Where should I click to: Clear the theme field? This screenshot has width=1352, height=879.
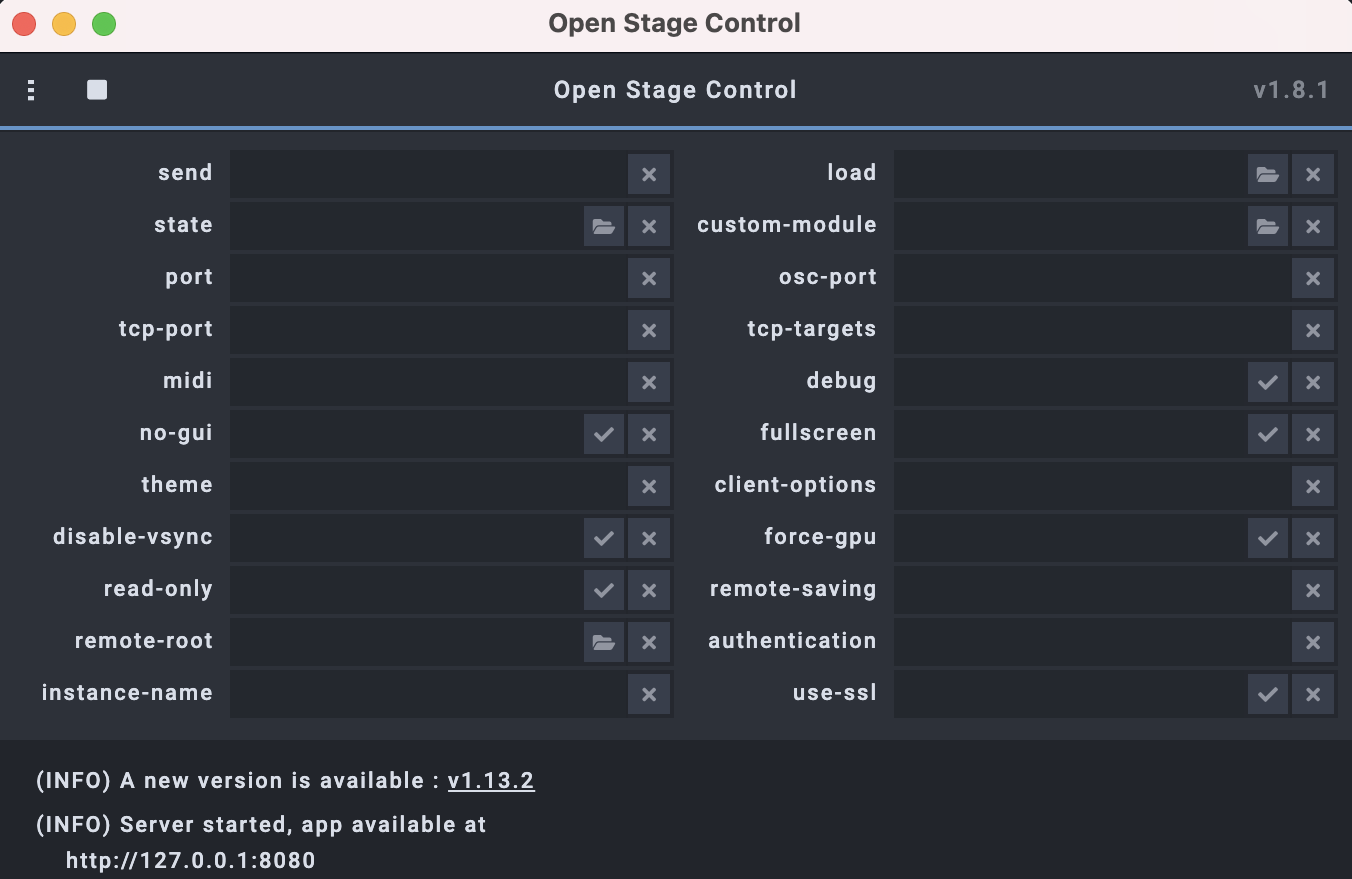click(649, 486)
